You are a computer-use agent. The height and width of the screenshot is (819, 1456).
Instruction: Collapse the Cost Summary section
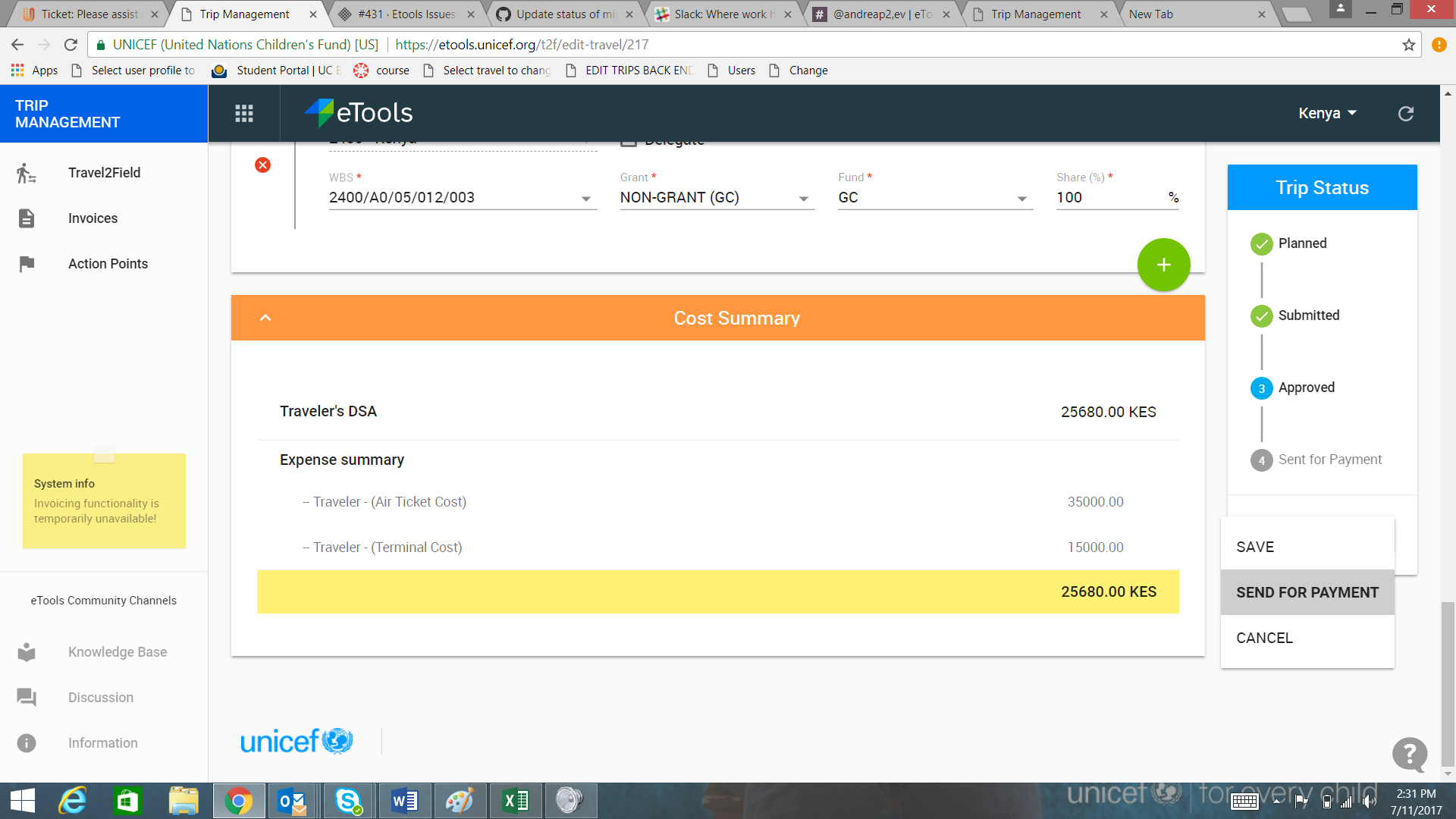tap(265, 318)
